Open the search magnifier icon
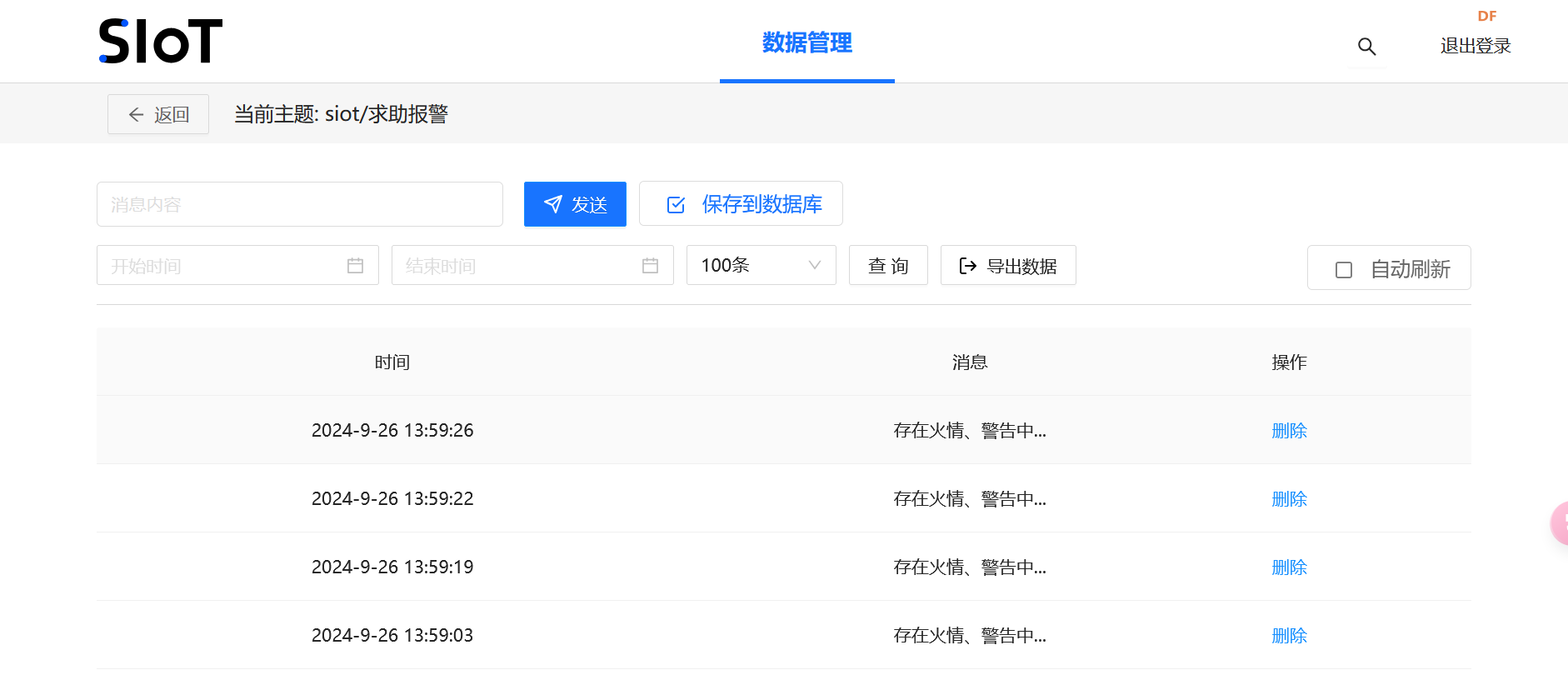 coord(1366,47)
